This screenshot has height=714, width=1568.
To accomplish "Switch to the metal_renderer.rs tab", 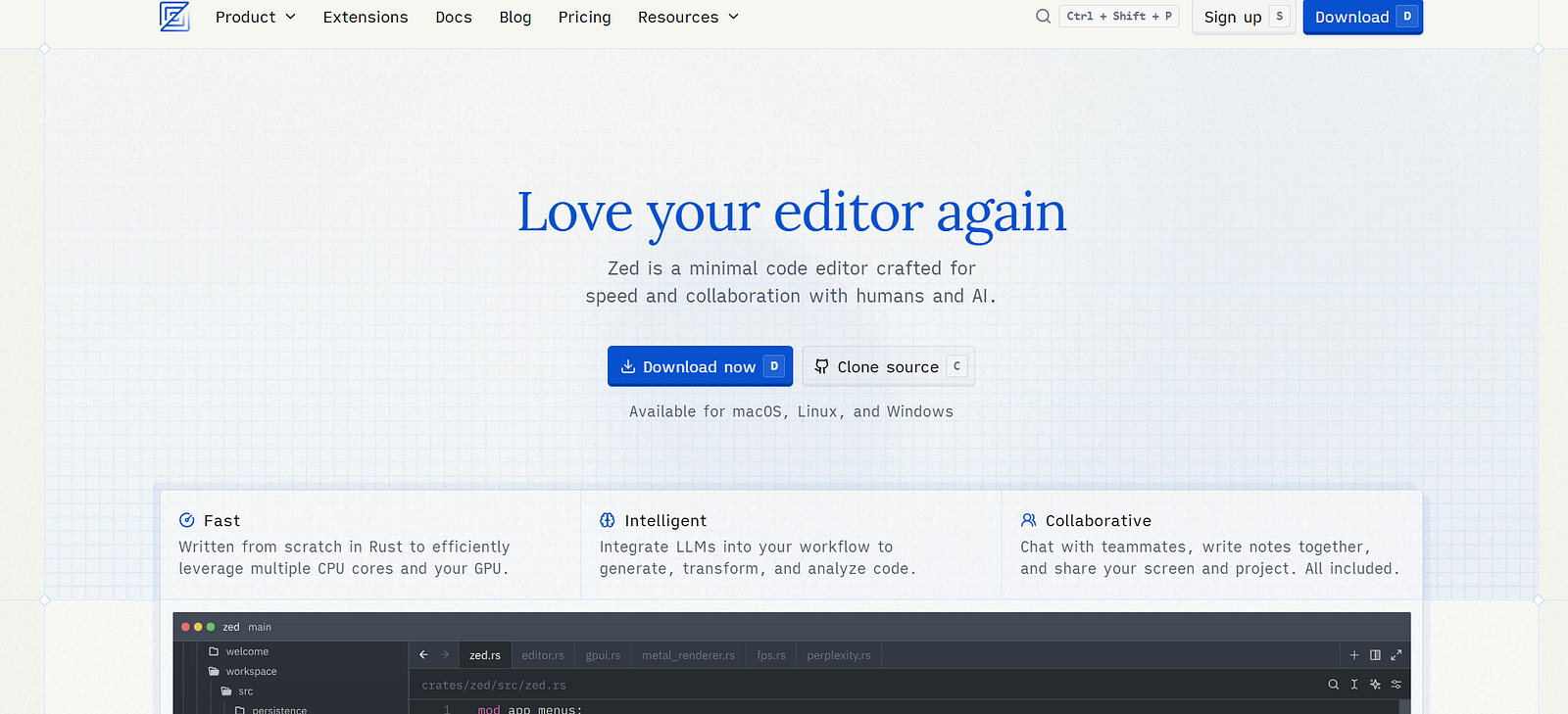I will pyautogui.click(x=688, y=655).
